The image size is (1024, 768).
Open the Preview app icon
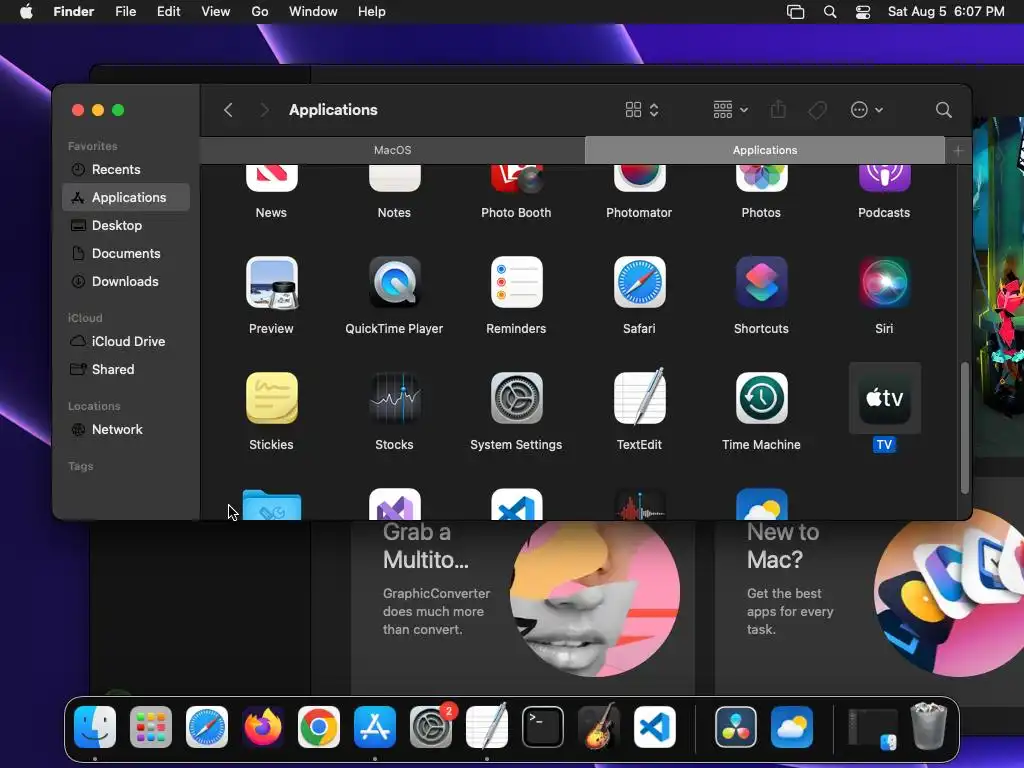pos(271,282)
